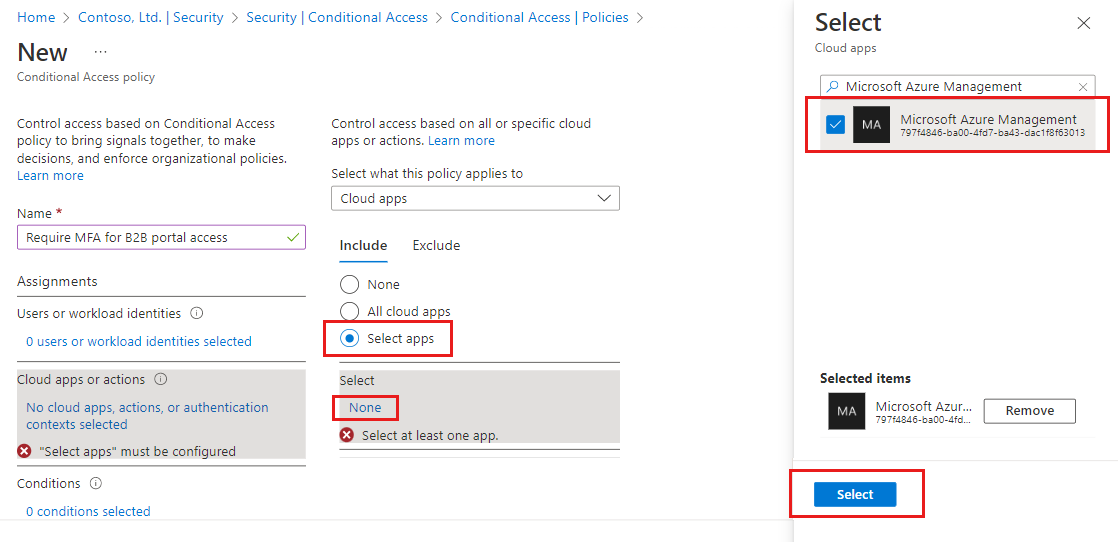Click 0 users or workload identities selected
Viewport: 1118px width, 544px height.
(139, 342)
